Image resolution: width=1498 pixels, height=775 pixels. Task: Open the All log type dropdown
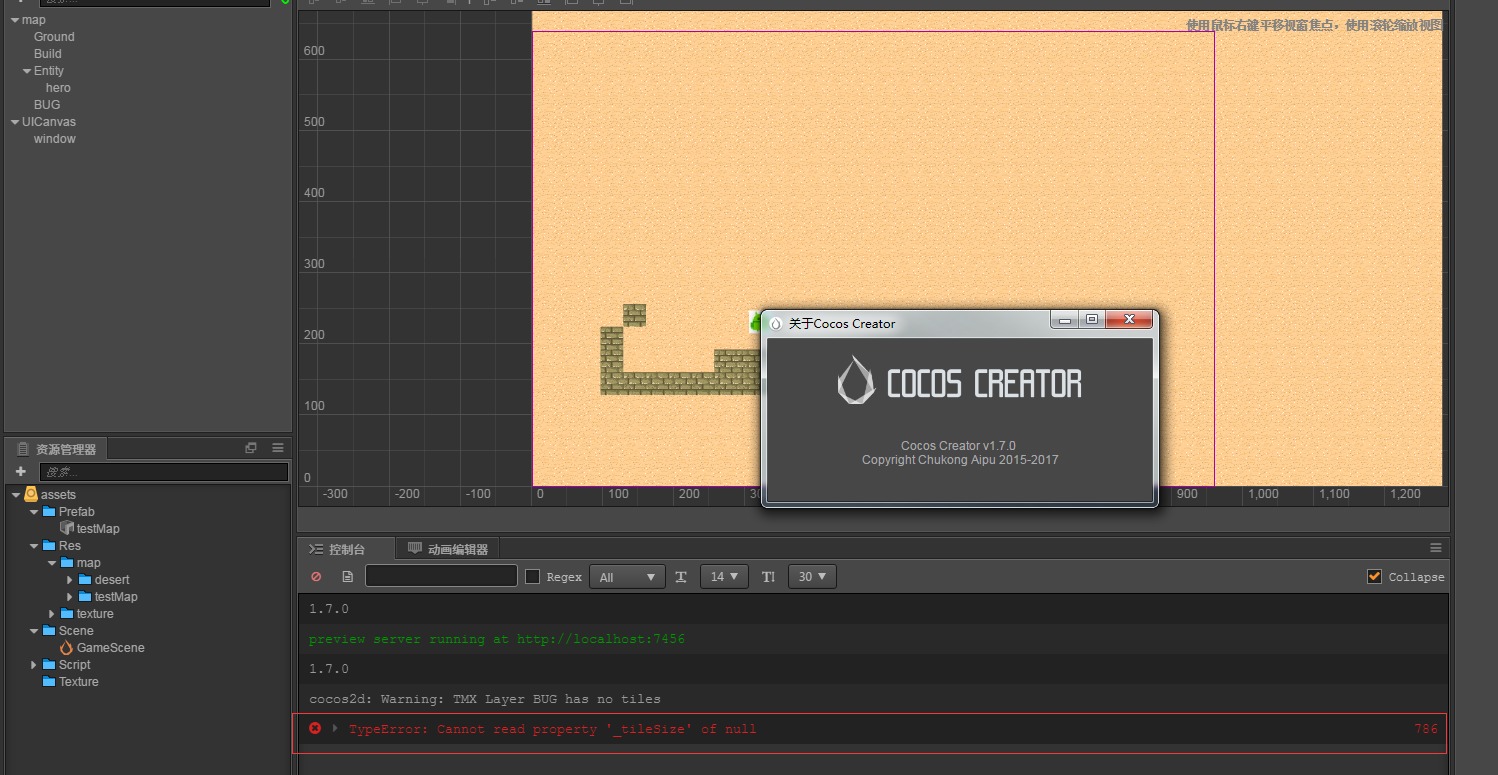pos(627,576)
